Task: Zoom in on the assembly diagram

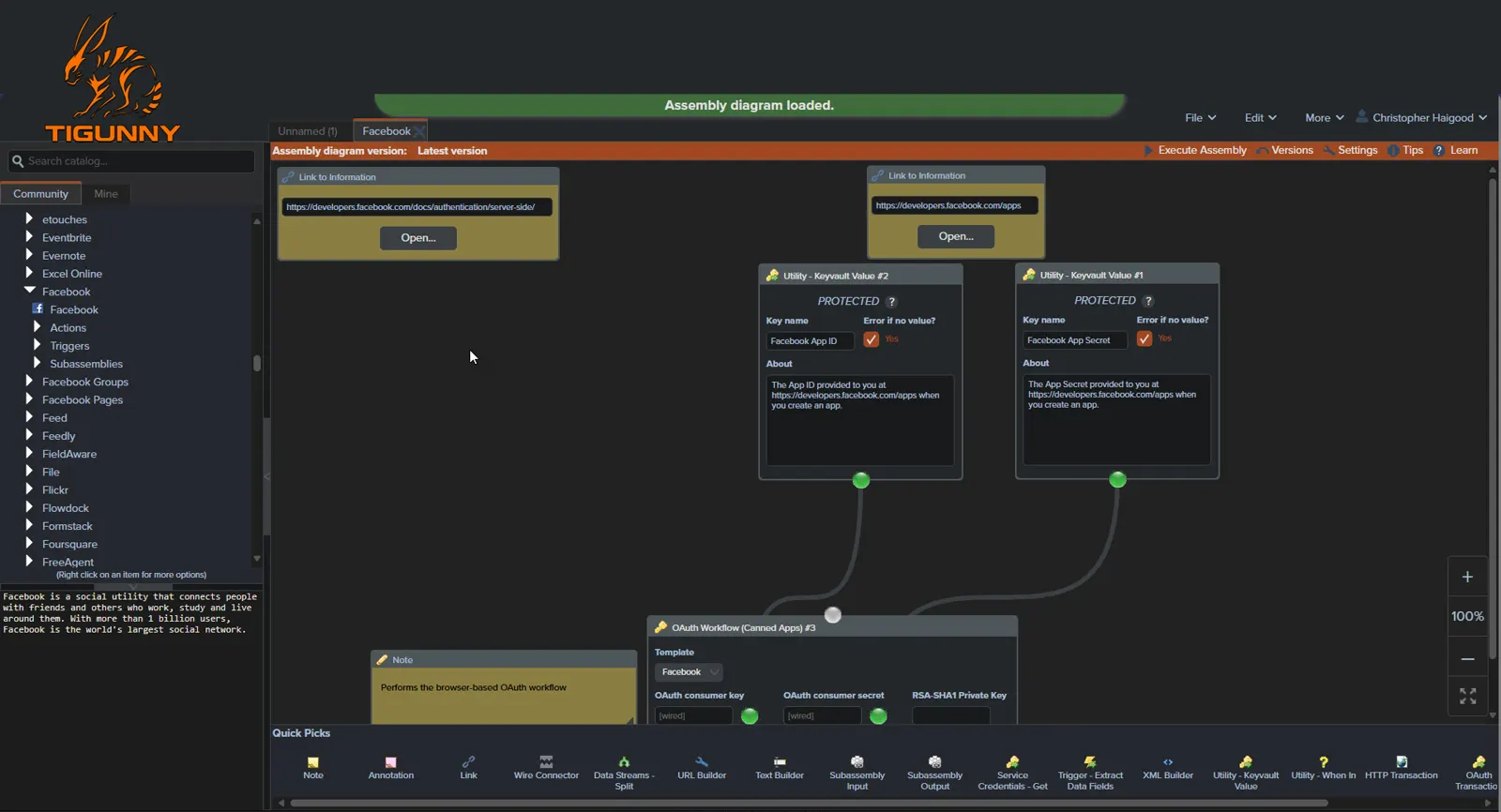Action: coord(1468,577)
